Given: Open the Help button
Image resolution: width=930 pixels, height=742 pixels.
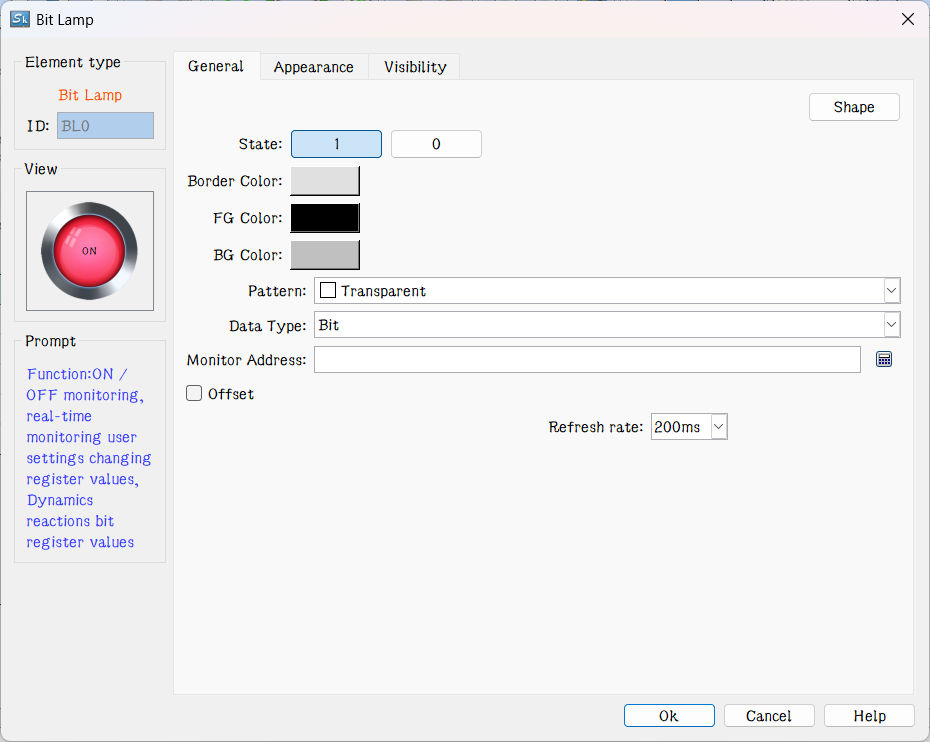Looking at the screenshot, I should (868, 715).
